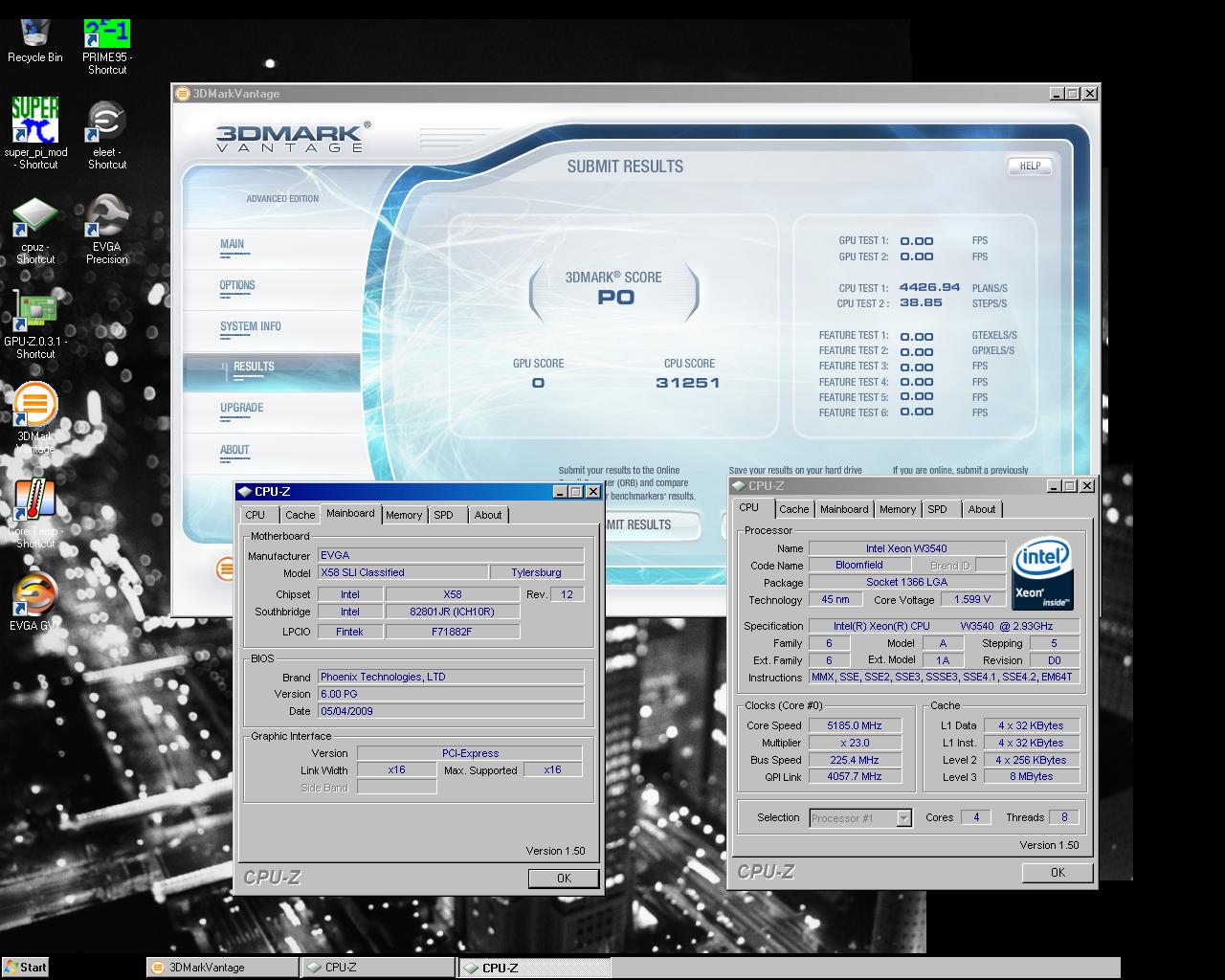Click the Bus Speed 225.4 MHz value

855,760
